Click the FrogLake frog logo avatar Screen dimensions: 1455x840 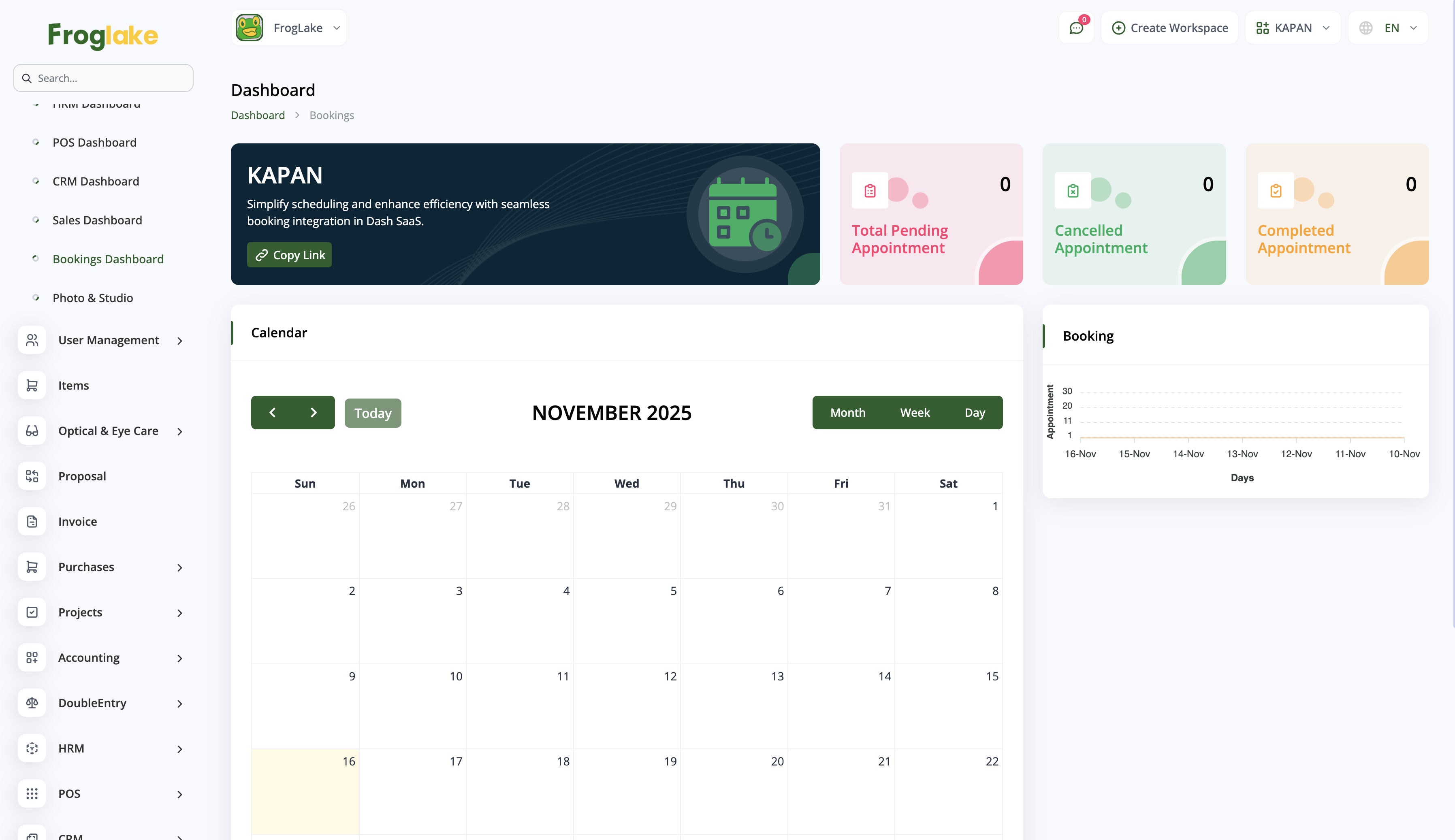pyautogui.click(x=250, y=28)
